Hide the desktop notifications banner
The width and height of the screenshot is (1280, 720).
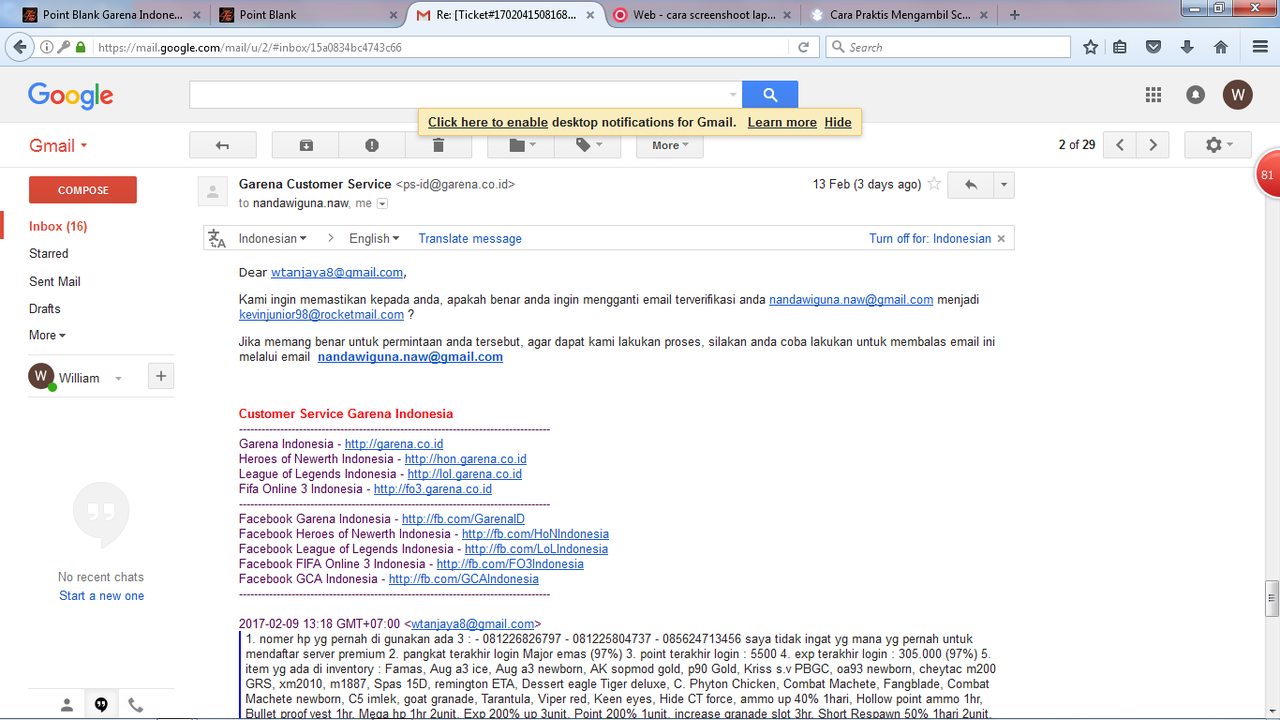click(838, 122)
